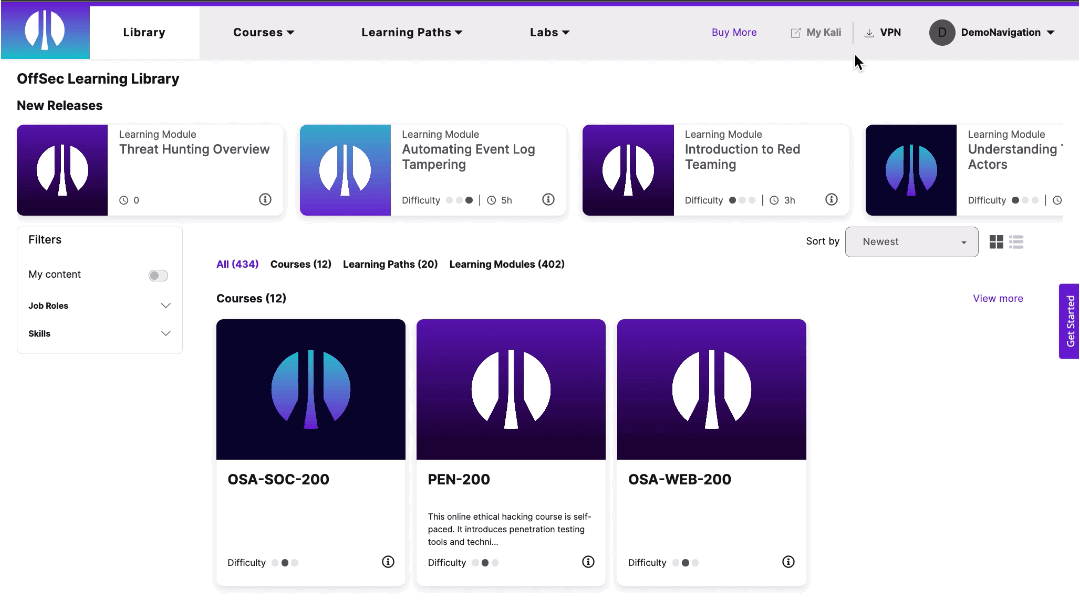The height and width of the screenshot is (608, 1080).
Task: Click the OSA-SOC-200 course title
Action: (x=278, y=479)
